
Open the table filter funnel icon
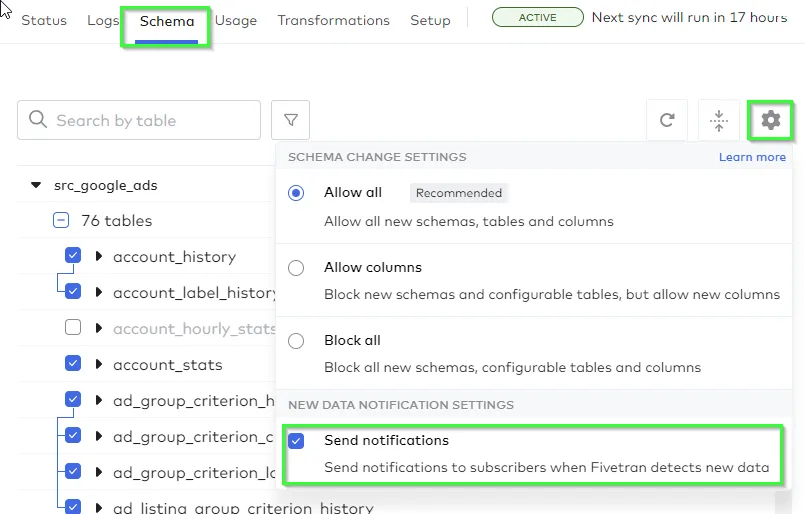290,121
